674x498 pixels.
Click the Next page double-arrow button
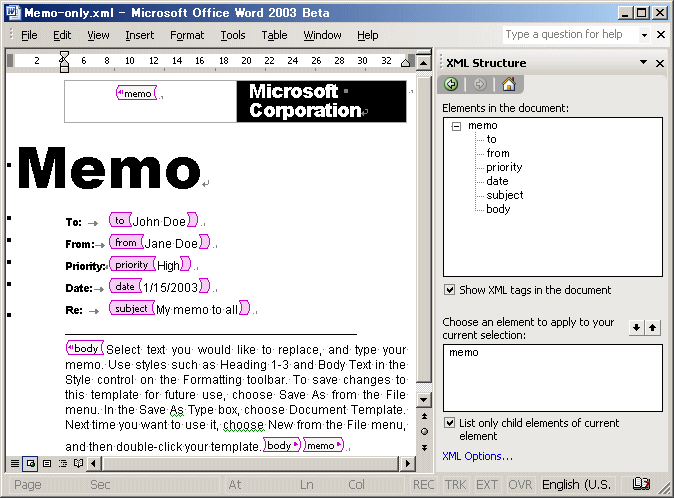pyautogui.click(x=424, y=447)
